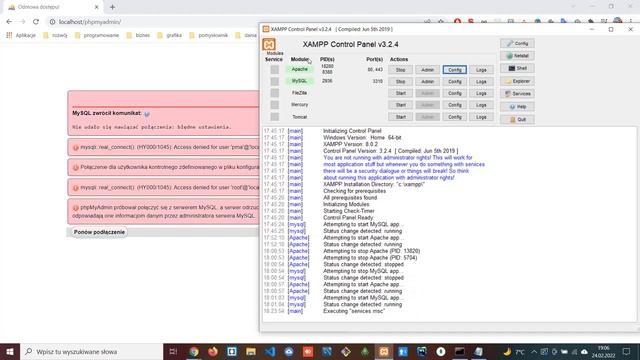Open MySQL Admin page
This screenshot has width=640, height=360.
pyautogui.click(x=427, y=82)
